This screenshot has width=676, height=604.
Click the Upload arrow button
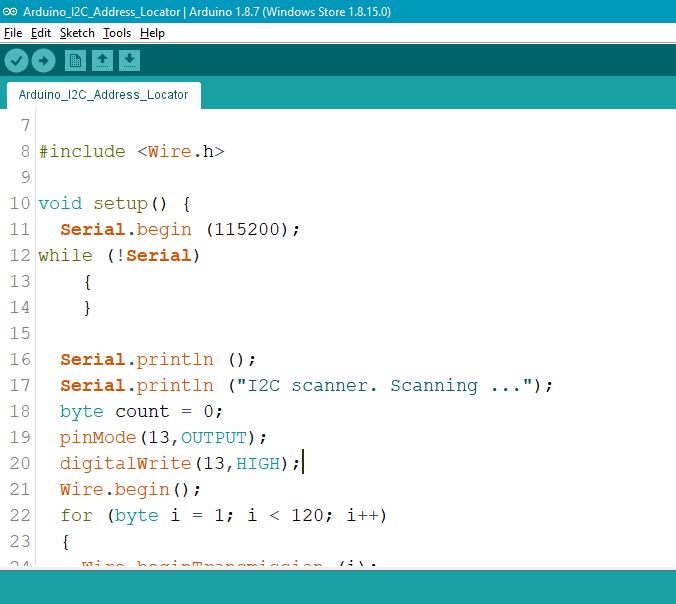(43, 60)
